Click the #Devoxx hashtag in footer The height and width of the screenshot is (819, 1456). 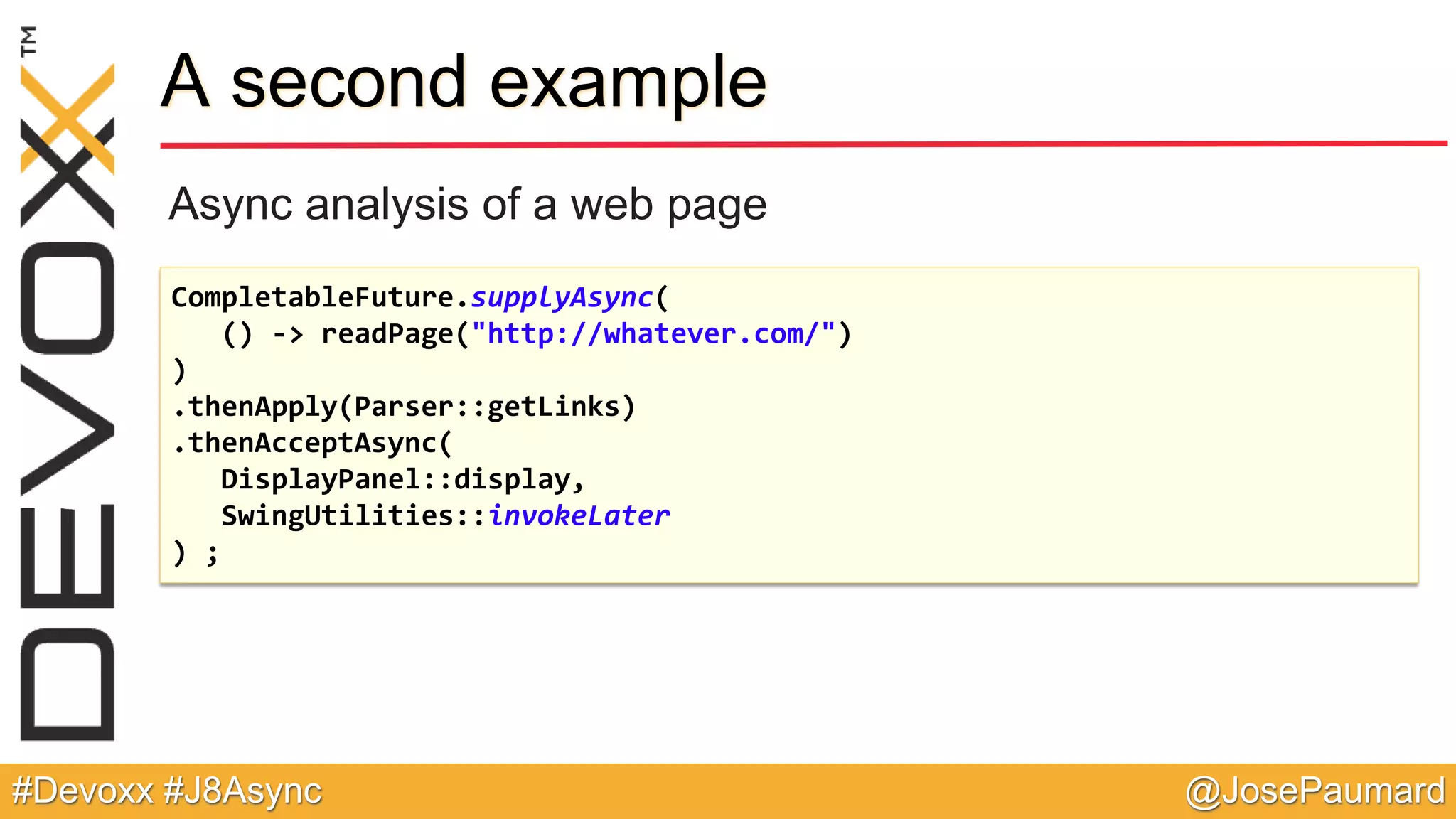pos(82,791)
